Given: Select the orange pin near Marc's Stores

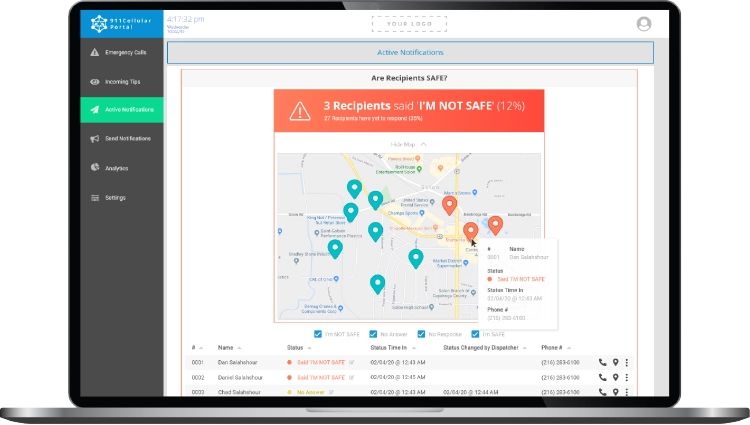Looking at the screenshot, I should click(x=449, y=205).
